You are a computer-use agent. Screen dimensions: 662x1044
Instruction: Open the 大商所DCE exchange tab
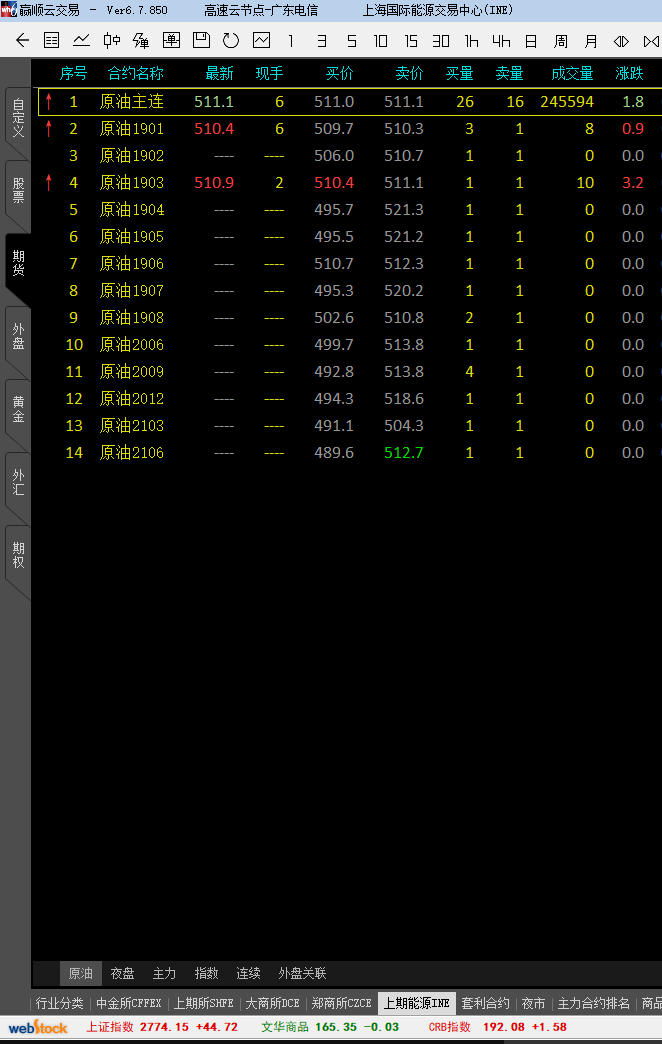point(272,1003)
